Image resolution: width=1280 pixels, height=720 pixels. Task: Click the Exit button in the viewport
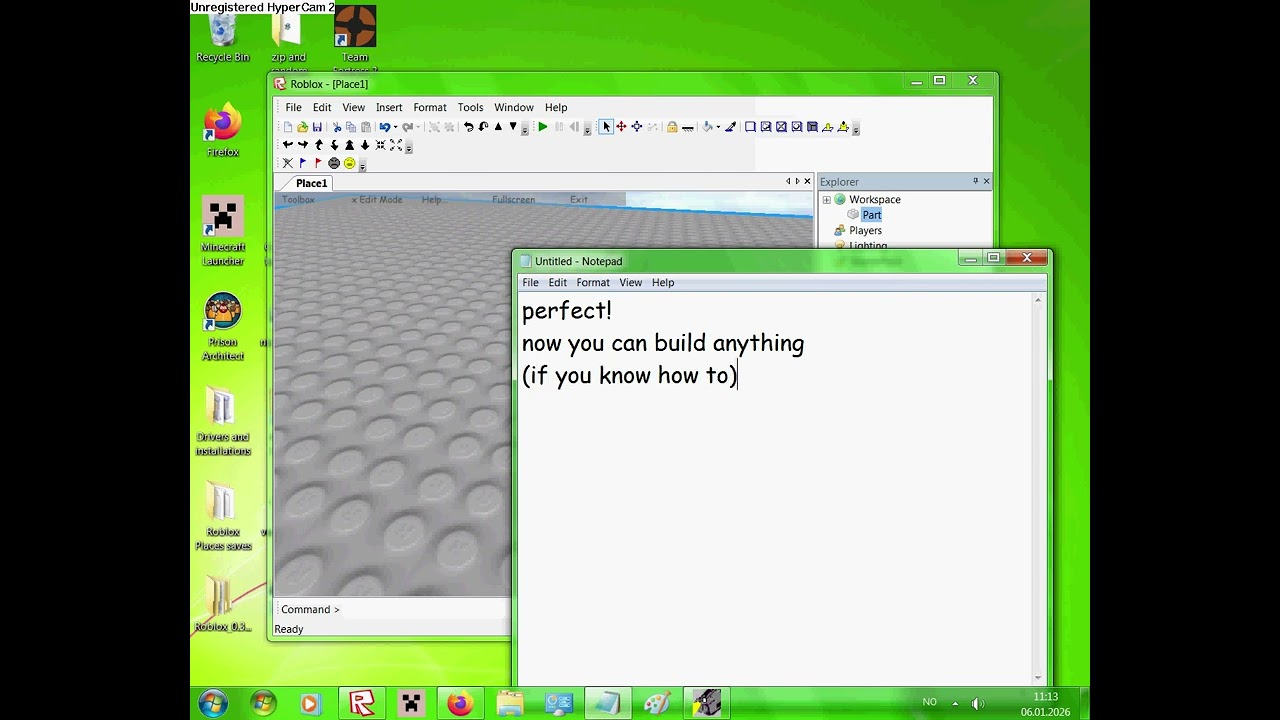pyautogui.click(x=579, y=200)
